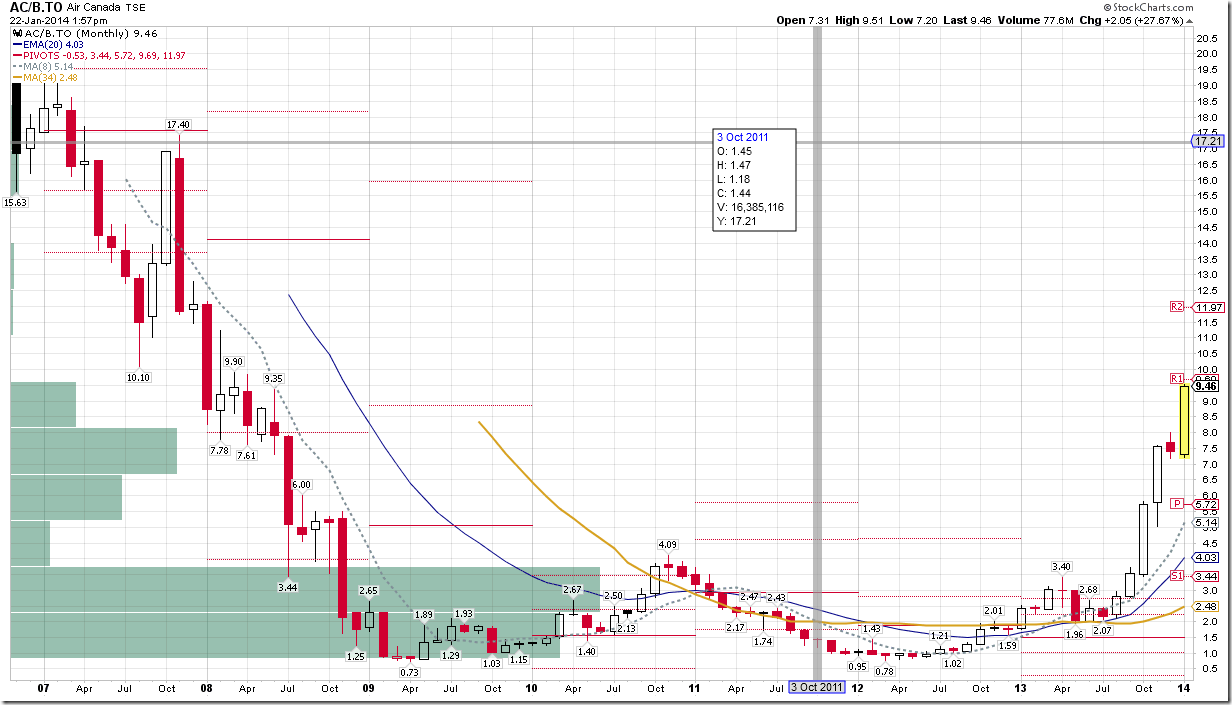
Task: Click the Y: 17.21 tooltip row
Action: [x=736, y=221]
